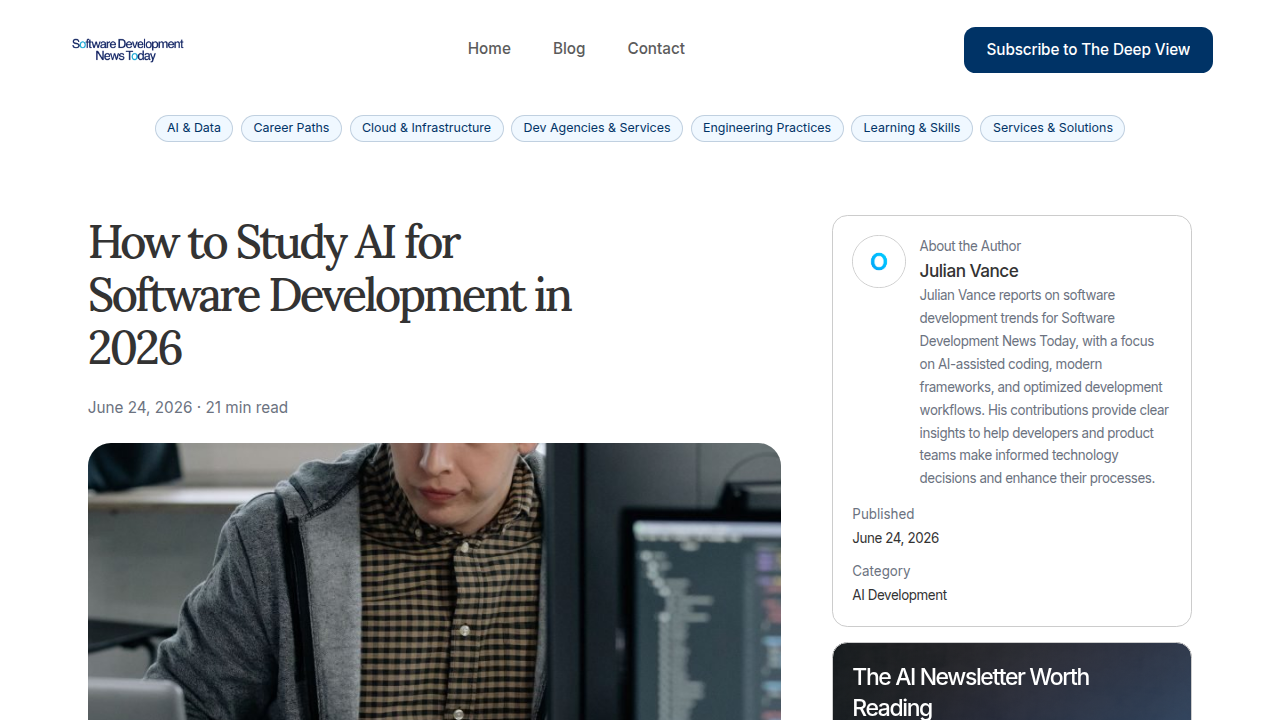Choose the Dev Agencies & Services tag
The height and width of the screenshot is (720, 1280).
pyautogui.click(x=597, y=128)
